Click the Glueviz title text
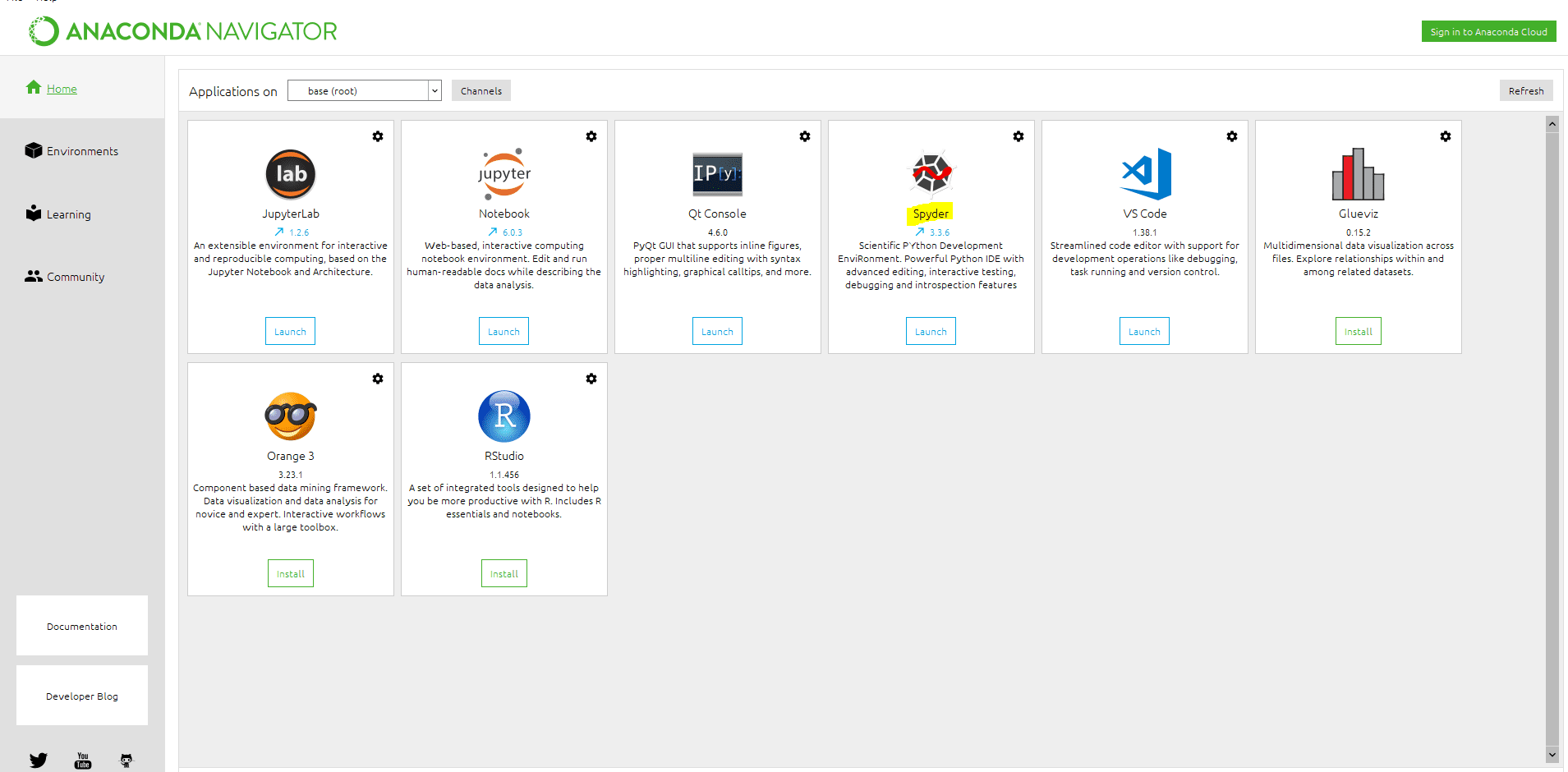This screenshot has height=772, width=1568. (x=1359, y=214)
